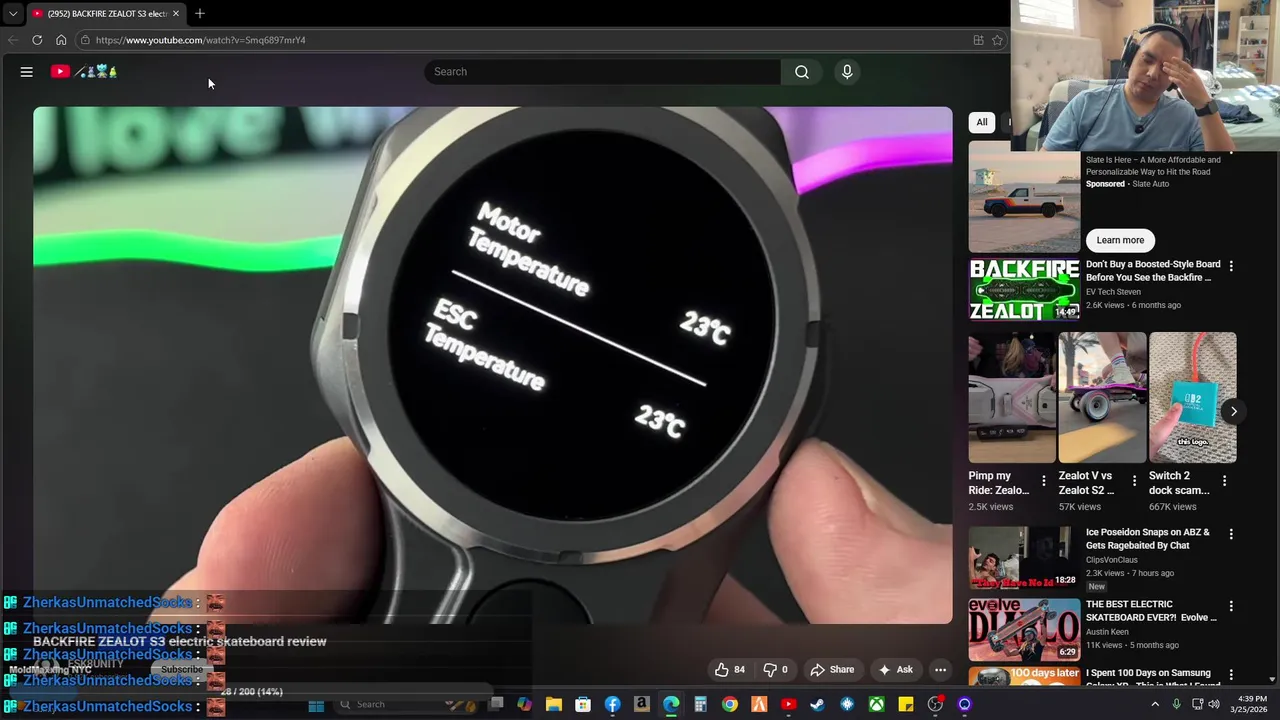Play the BACKFIRE ZEALOT 14:49 video thumbnail
The width and height of the screenshot is (1280, 720).
1024,290
